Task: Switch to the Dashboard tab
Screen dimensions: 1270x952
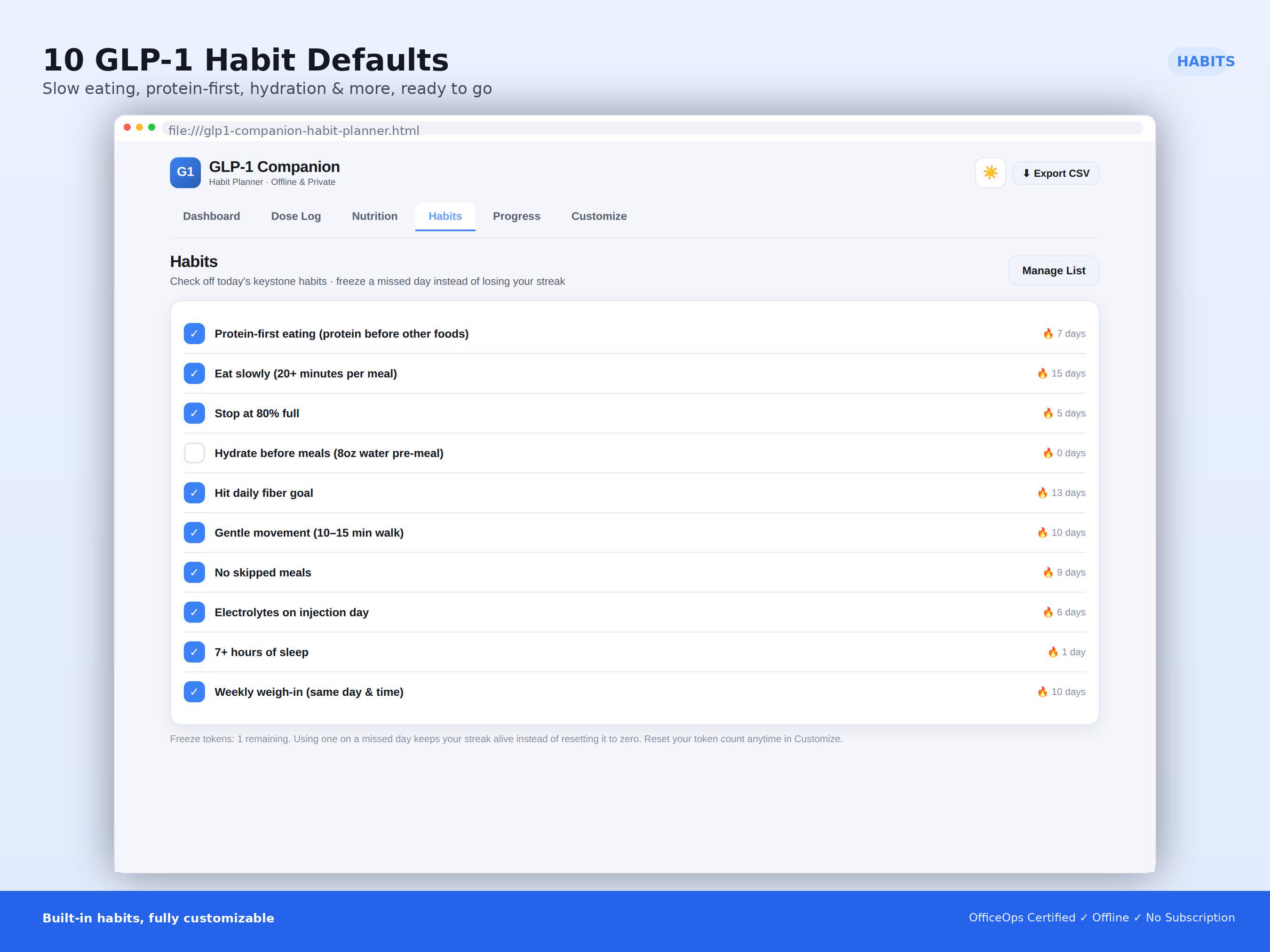Action: point(211,216)
